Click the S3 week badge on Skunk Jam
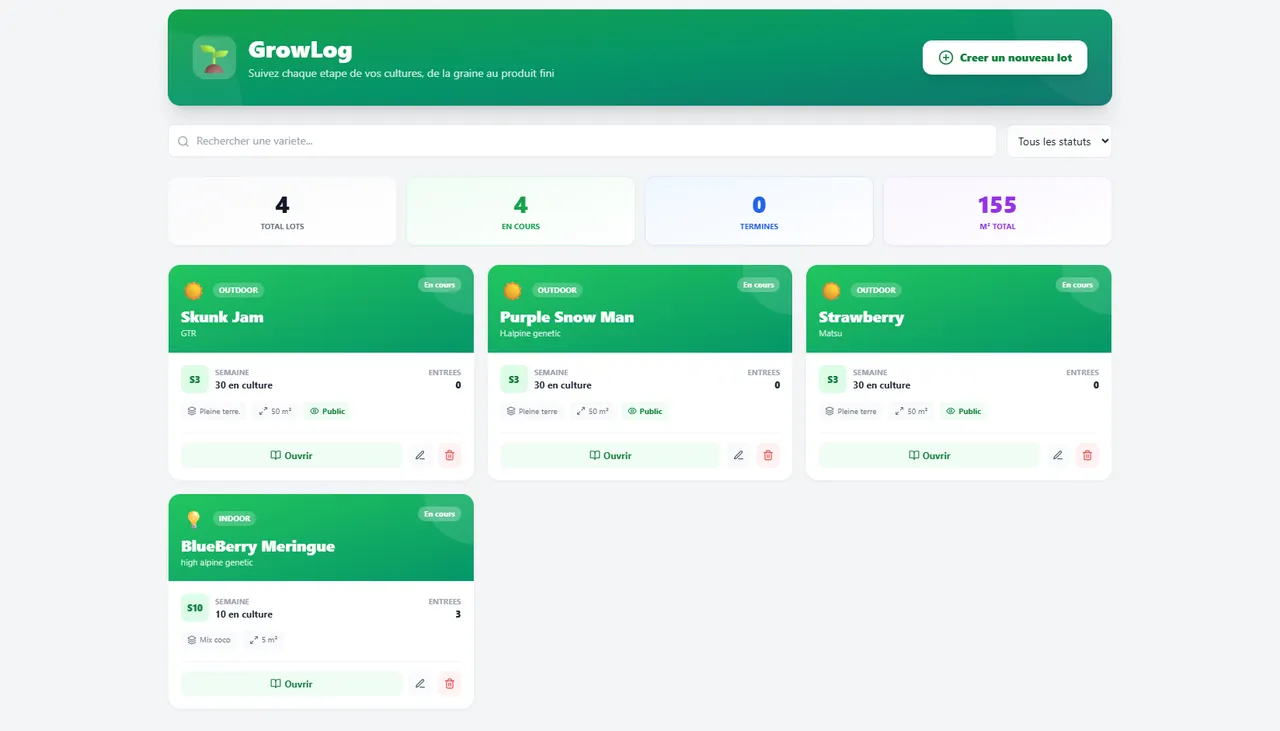This screenshot has width=1280, height=731. click(194, 380)
